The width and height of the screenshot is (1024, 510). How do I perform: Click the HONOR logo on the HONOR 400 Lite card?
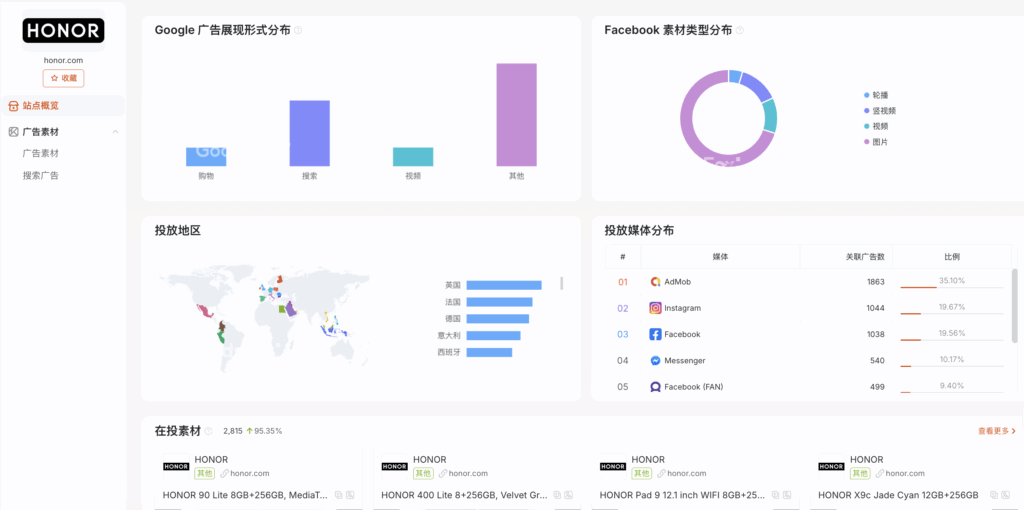point(394,467)
